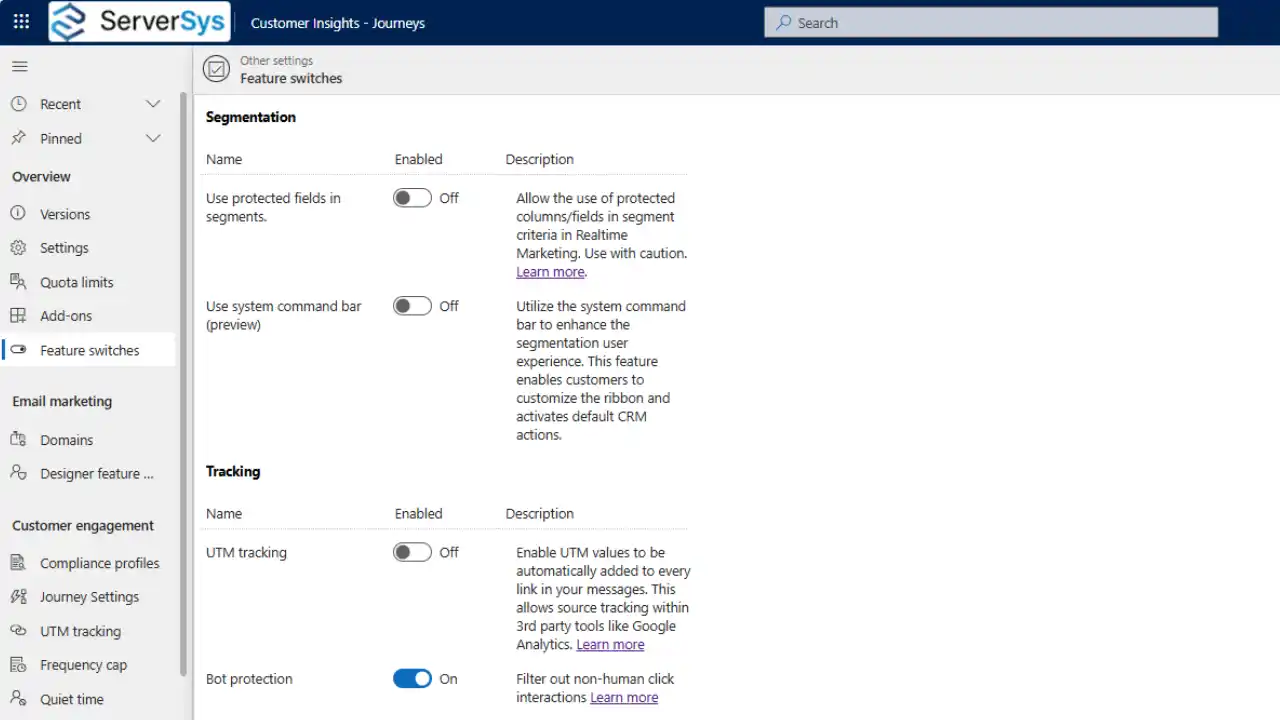
Task: Click the Quiet time icon
Action: [x=18, y=699]
